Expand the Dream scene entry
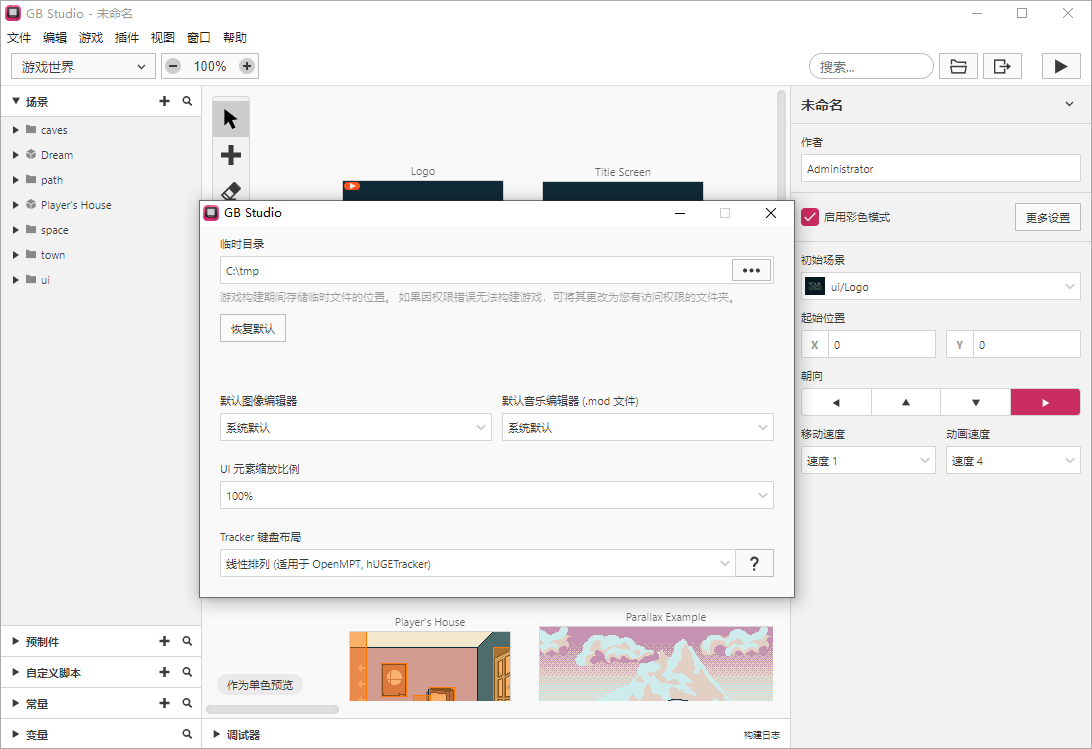The image size is (1092, 749). click(x=16, y=155)
